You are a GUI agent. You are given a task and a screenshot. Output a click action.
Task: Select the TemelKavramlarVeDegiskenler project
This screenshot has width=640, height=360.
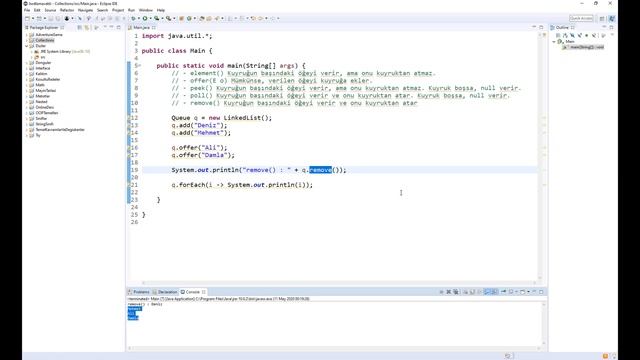[60, 130]
